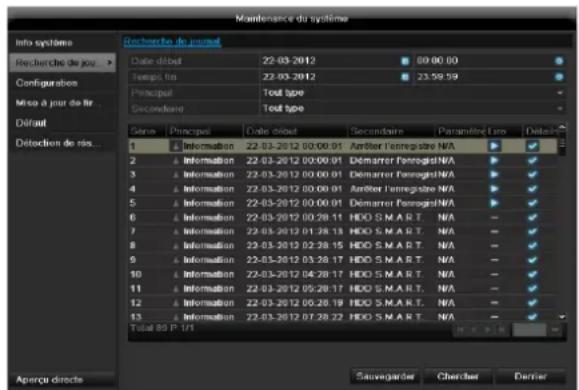Click clock icon beside 23:59:59 time
Image resolution: width=579 pixels, height=390 pixels.
click(559, 77)
